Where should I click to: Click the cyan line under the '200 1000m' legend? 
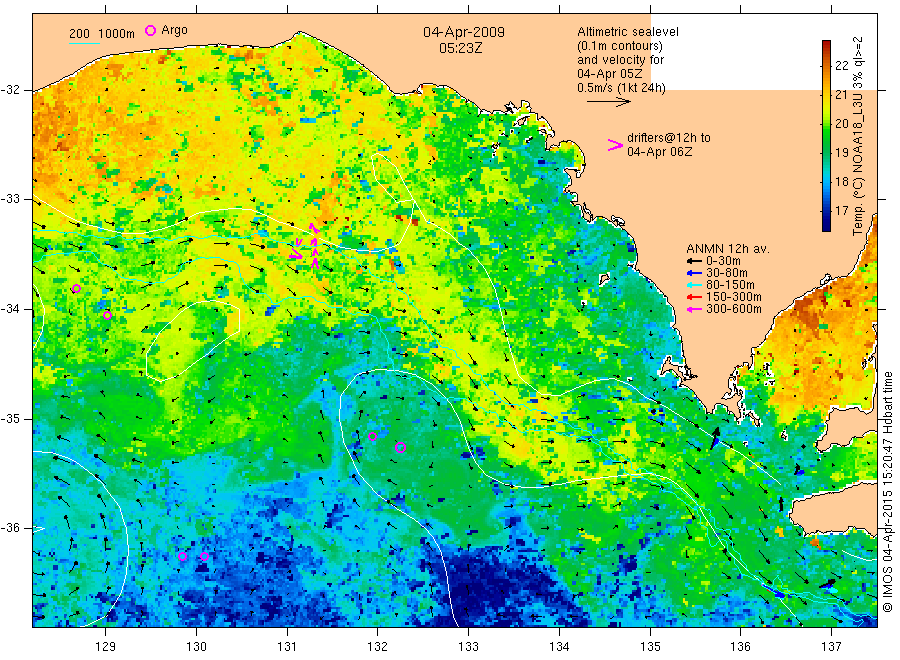[x=84, y=43]
